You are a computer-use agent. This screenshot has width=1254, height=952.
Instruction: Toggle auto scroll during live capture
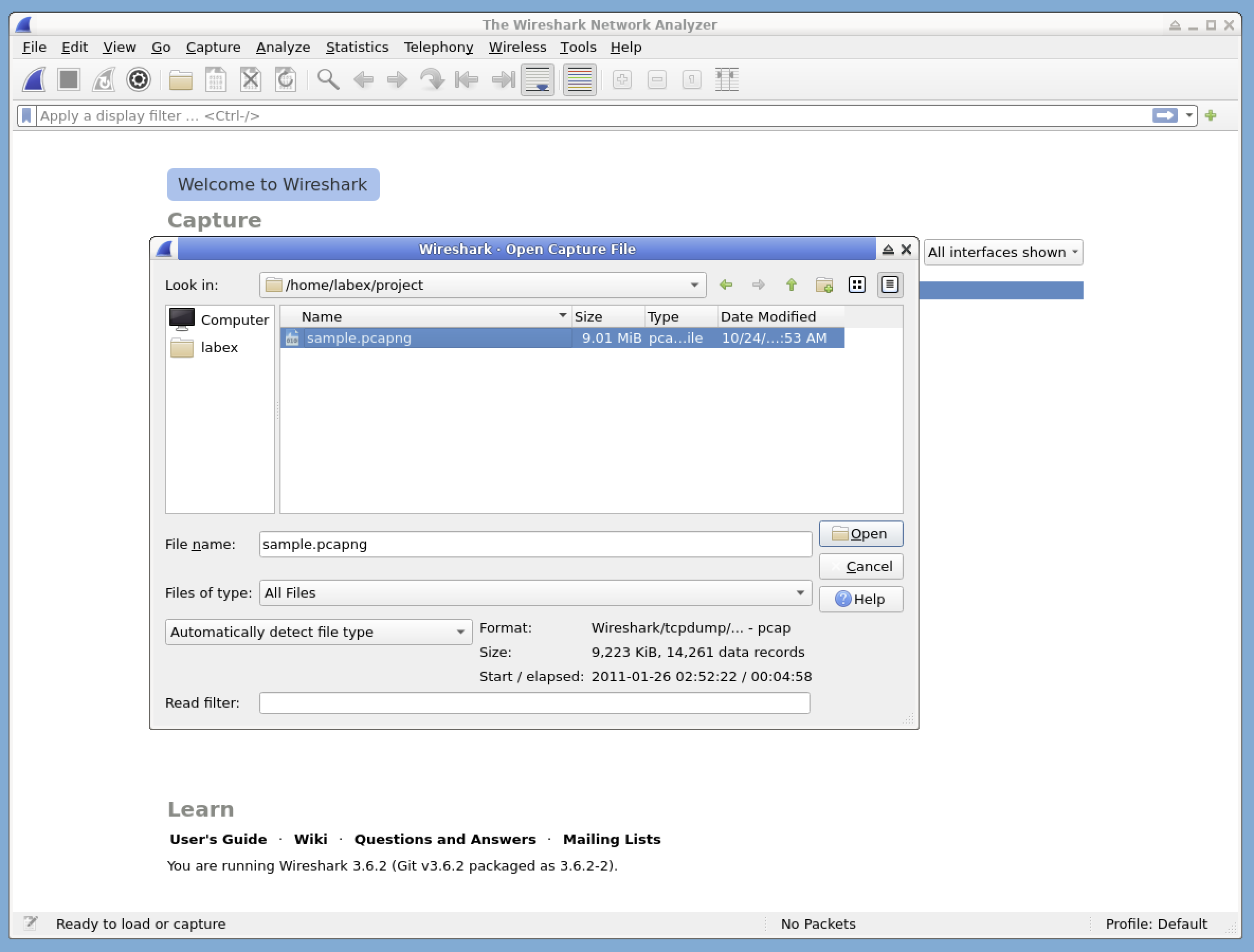(x=538, y=79)
